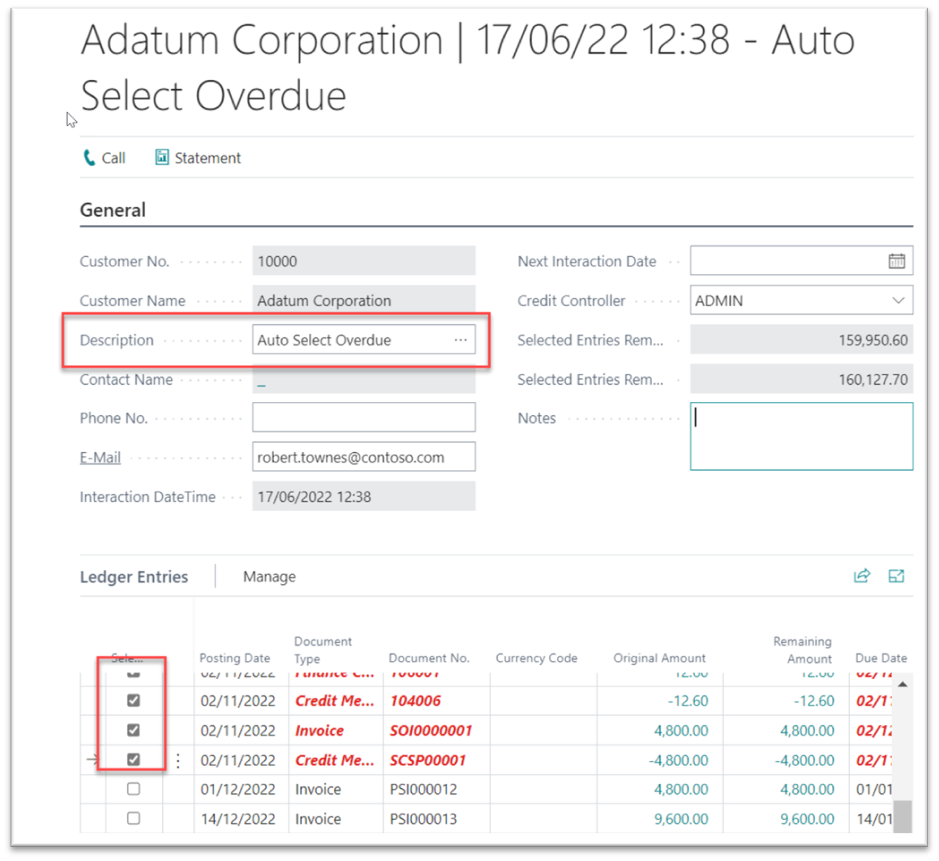Click Customer Name value Adatum Corporation
939x861 pixels.
(364, 301)
